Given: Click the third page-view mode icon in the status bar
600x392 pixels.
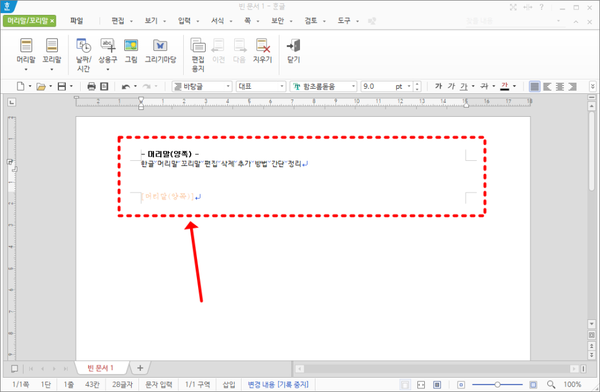Looking at the screenshot, I should coord(437,384).
